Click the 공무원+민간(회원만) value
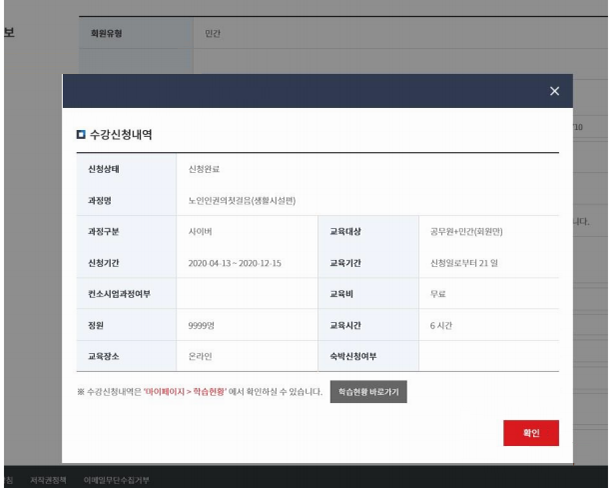Image resolution: width=610 pixels, height=488 pixels. [x=466, y=232]
